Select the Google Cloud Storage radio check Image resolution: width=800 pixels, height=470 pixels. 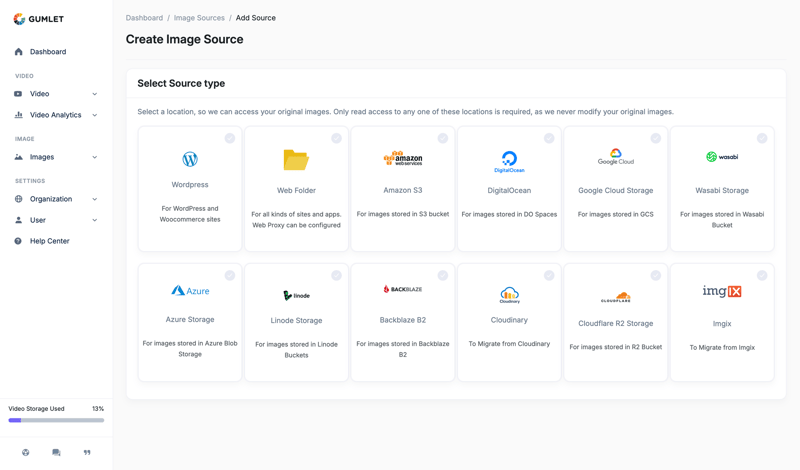tap(656, 138)
